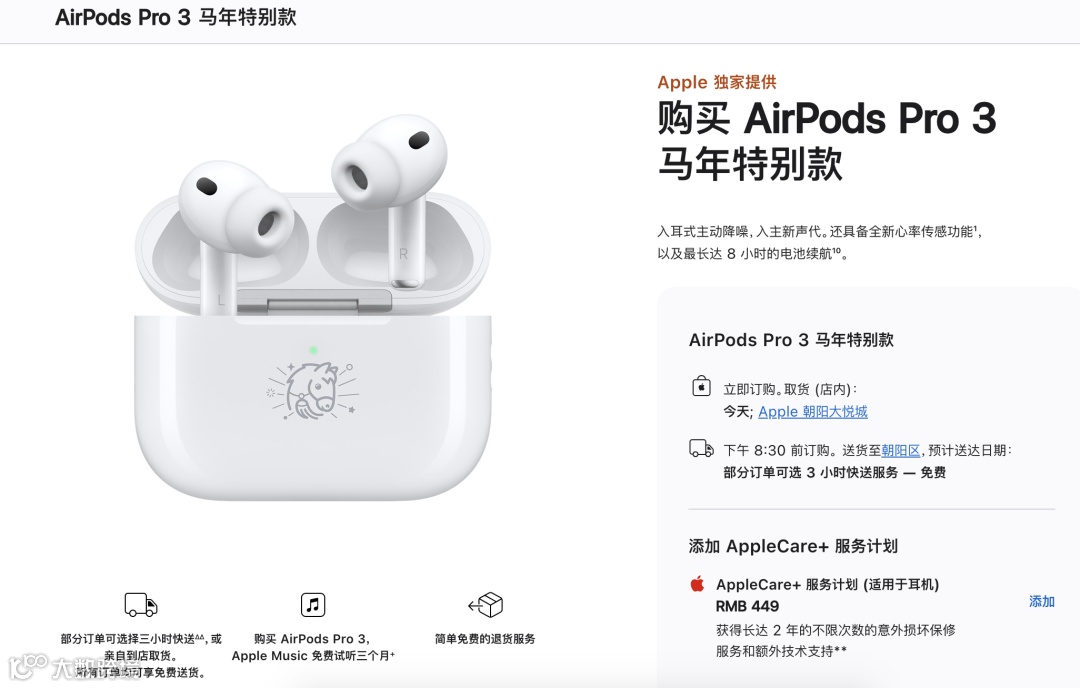
Task: Click the green status light on case
Action: pyautogui.click(x=313, y=351)
